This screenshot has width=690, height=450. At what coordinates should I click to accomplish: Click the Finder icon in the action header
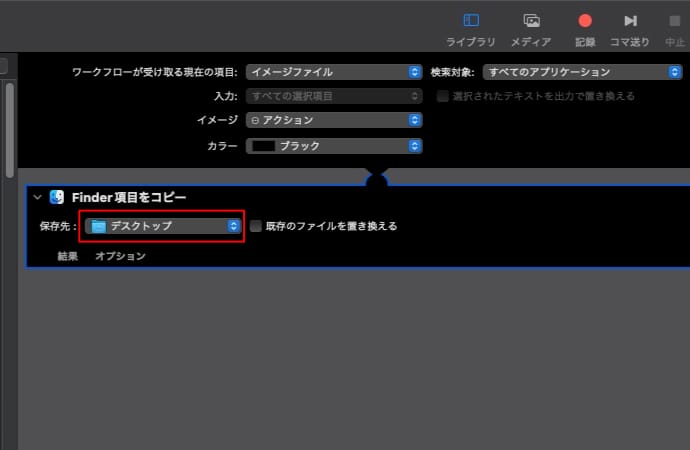click(x=57, y=198)
